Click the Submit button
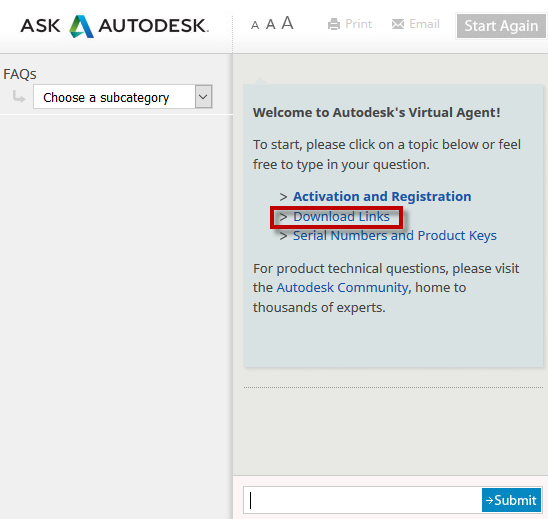 tap(511, 500)
